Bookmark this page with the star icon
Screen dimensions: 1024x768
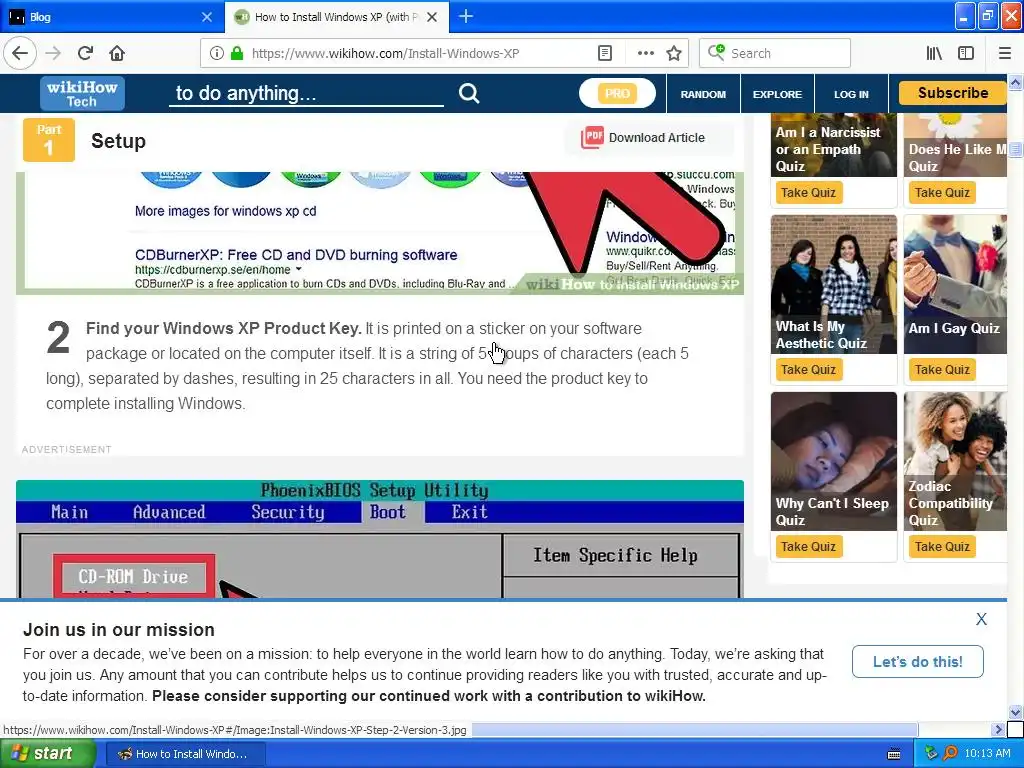tap(674, 54)
